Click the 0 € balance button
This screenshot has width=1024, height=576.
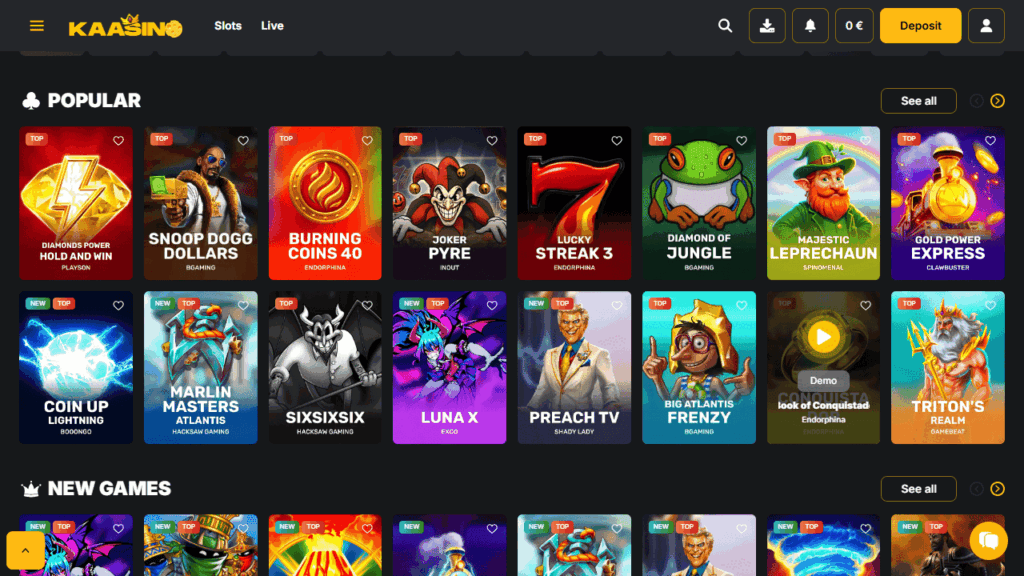click(x=854, y=25)
